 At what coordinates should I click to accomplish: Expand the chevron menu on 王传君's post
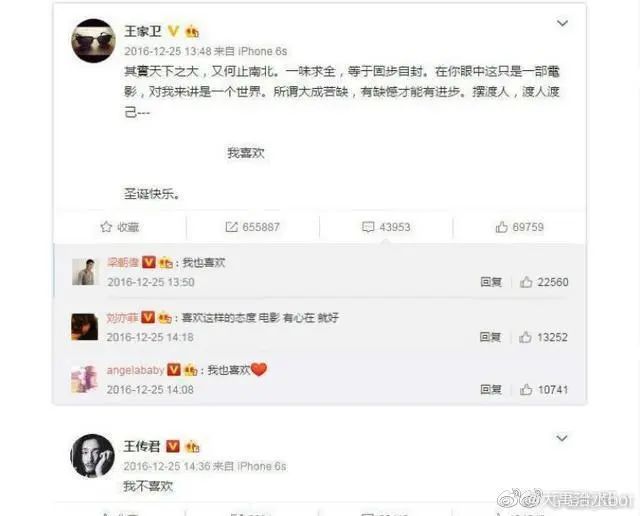pos(562,438)
